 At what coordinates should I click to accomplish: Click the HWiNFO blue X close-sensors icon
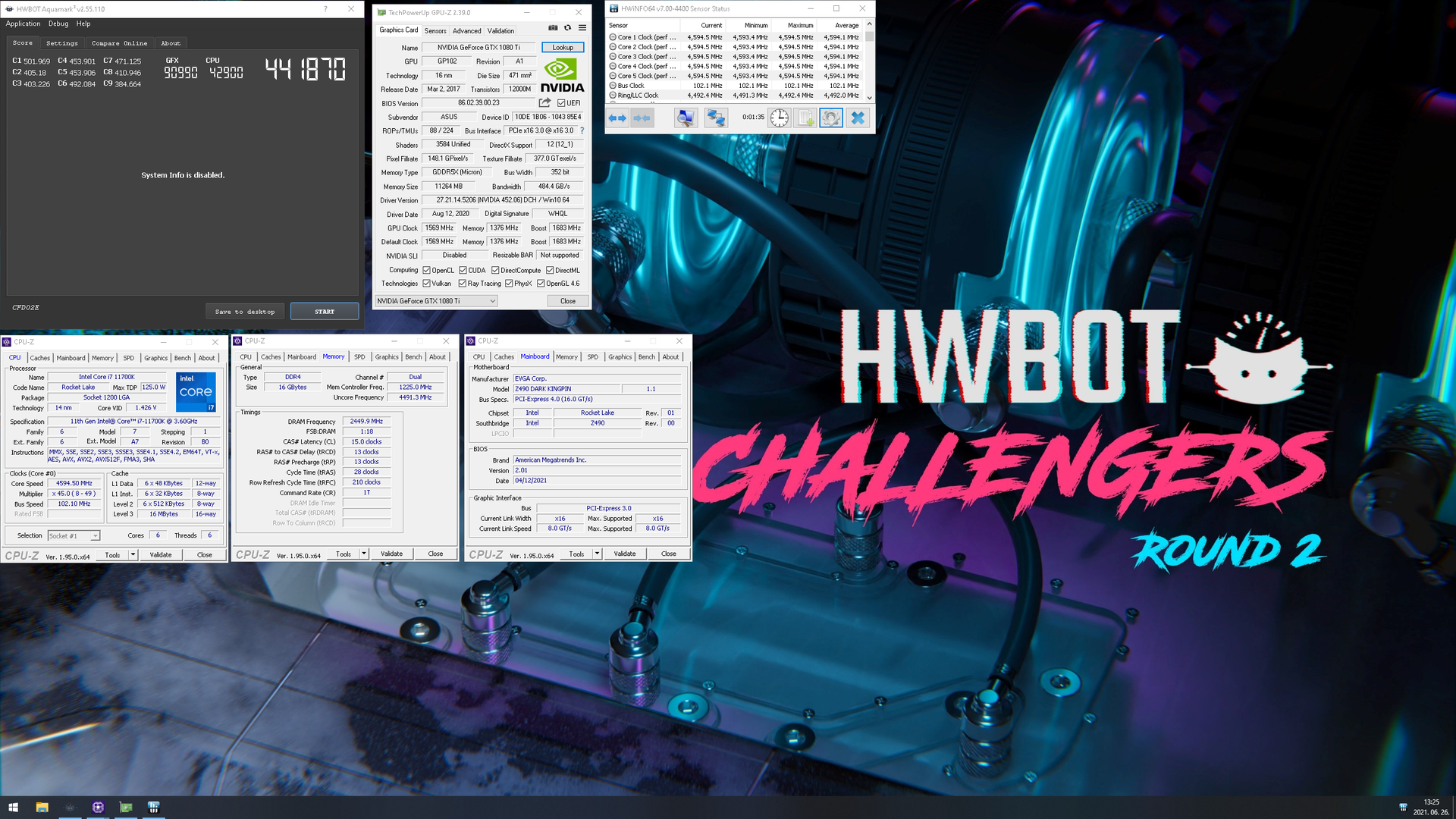point(858,118)
